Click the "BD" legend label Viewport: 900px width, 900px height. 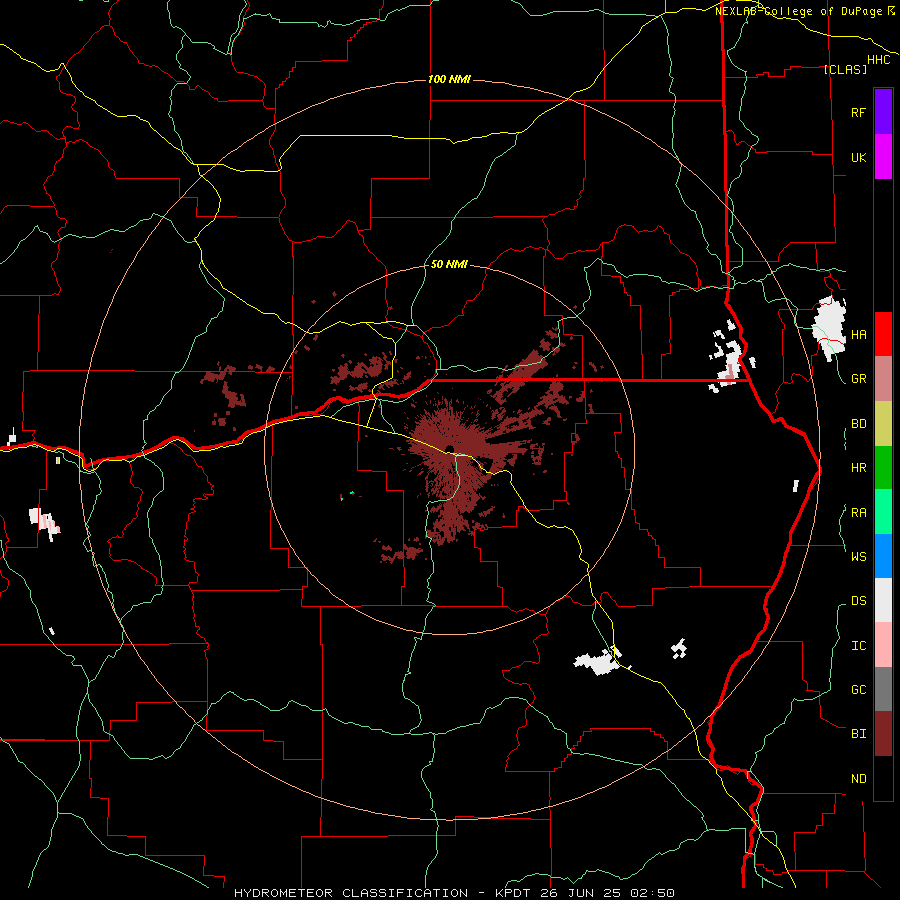tap(858, 424)
